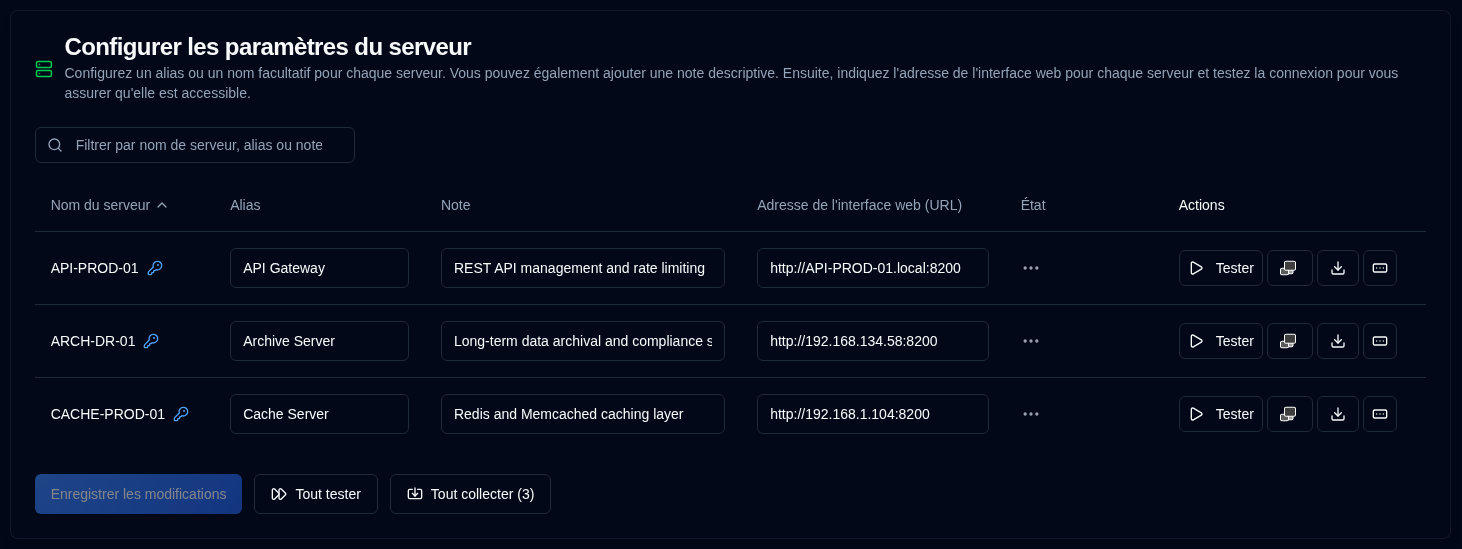Click the state dots for CACHE-PROD-01
Image resolution: width=1462 pixels, height=549 pixels.
(x=1031, y=414)
